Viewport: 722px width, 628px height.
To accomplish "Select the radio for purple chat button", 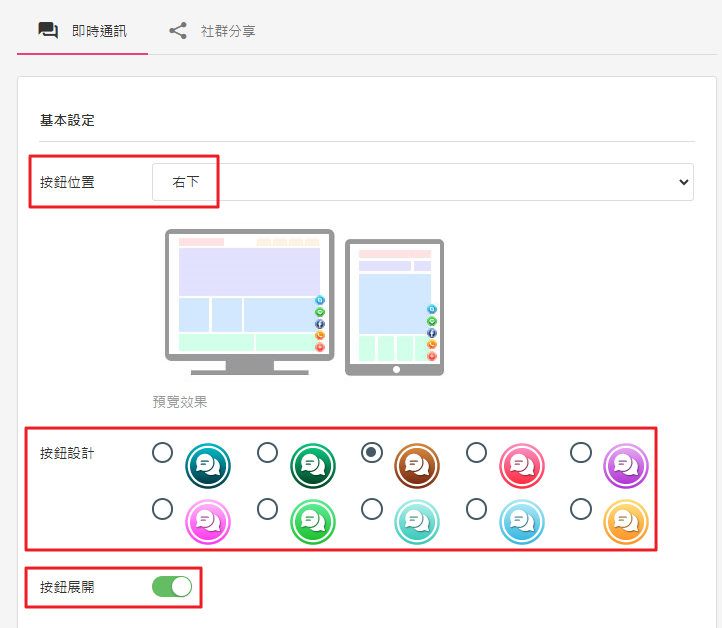I will click(x=581, y=453).
